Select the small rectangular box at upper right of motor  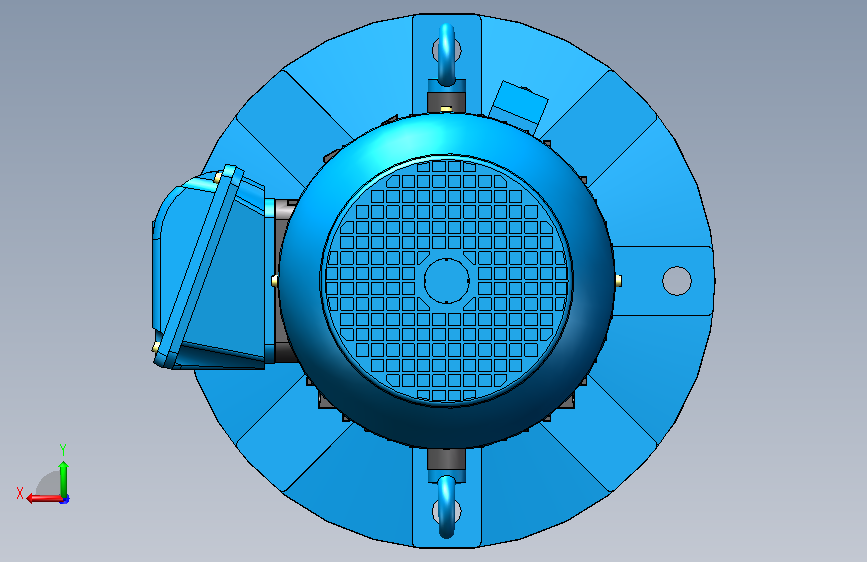pos(519,106)
